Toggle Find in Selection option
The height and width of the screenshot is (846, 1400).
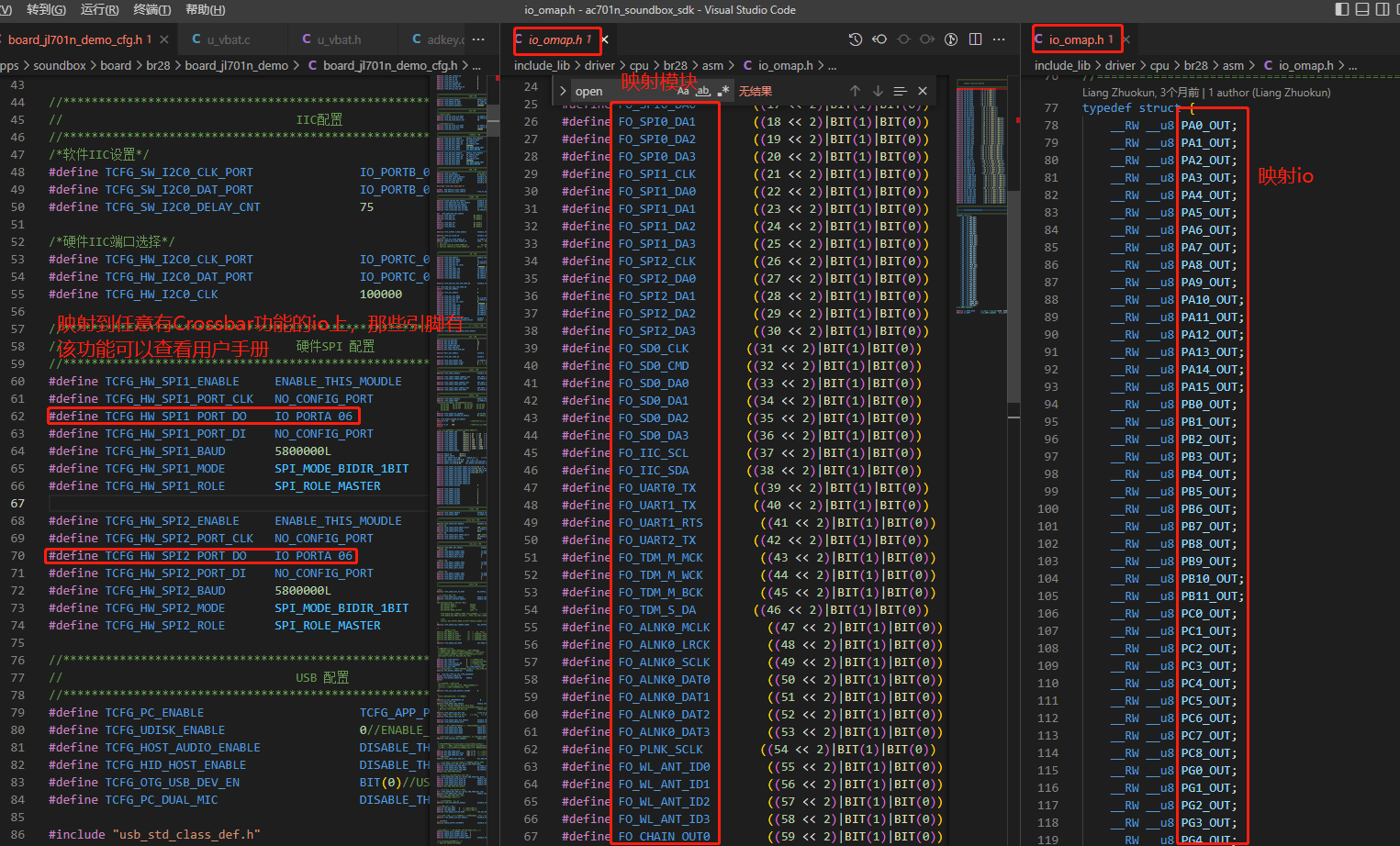[900, 91]
